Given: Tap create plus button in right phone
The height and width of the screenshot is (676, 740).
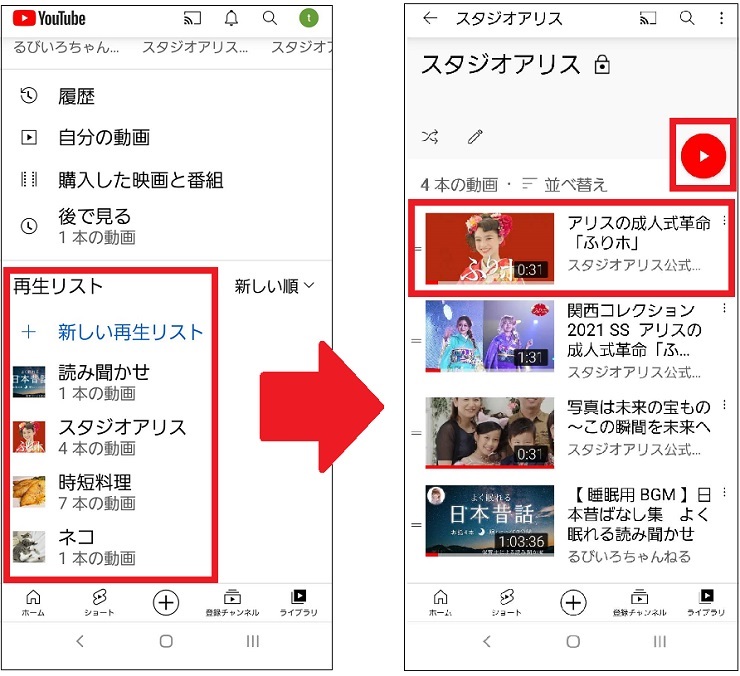Looking at the screenshot, I should [x=573, y=603].
